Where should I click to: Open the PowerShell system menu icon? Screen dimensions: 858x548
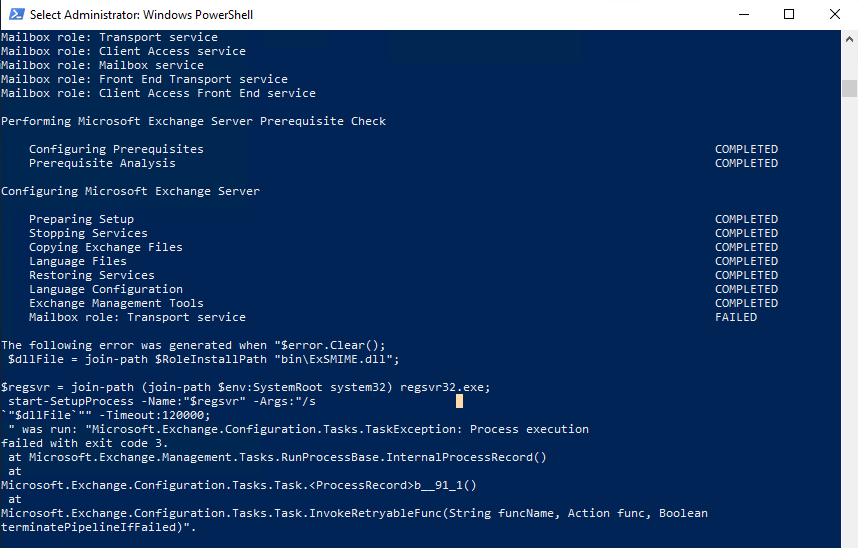tap(16, 14)
